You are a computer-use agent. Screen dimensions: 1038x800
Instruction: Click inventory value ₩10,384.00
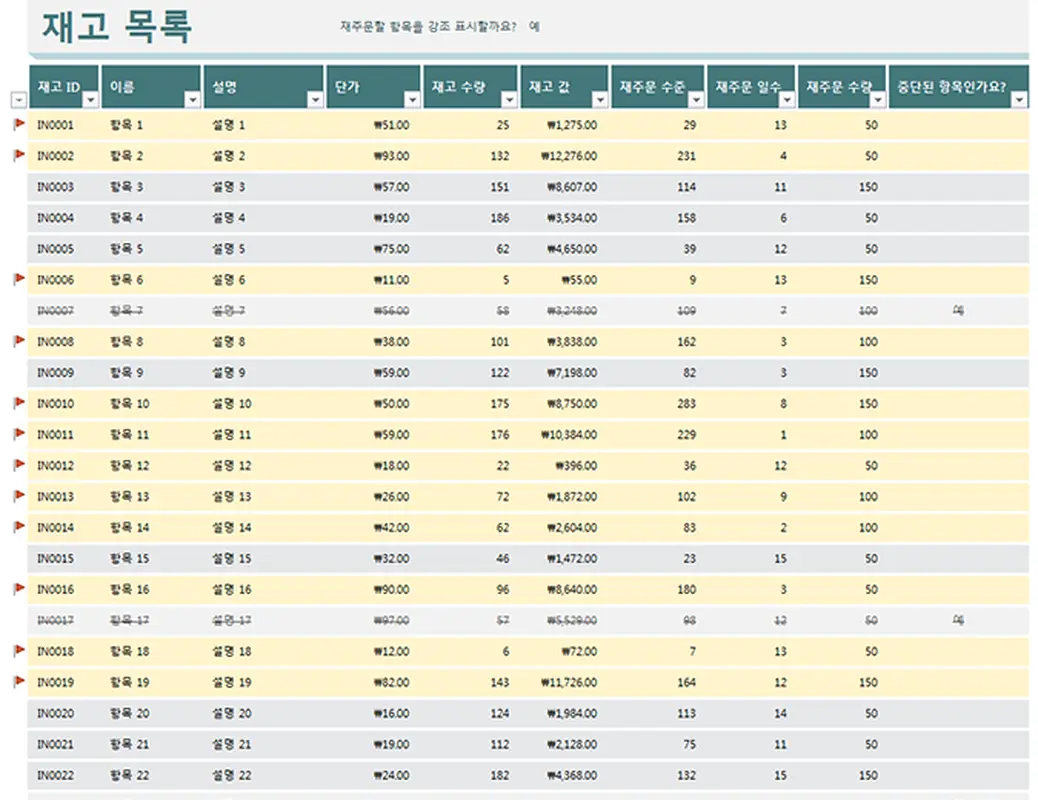pos(569,434)
